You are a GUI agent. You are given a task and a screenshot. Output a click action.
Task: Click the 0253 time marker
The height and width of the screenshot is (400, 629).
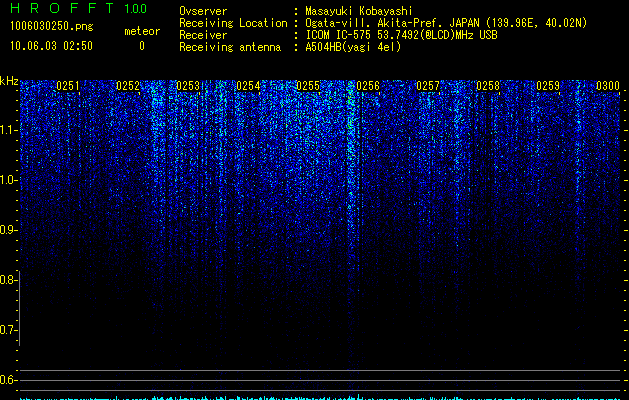point(188,86)
